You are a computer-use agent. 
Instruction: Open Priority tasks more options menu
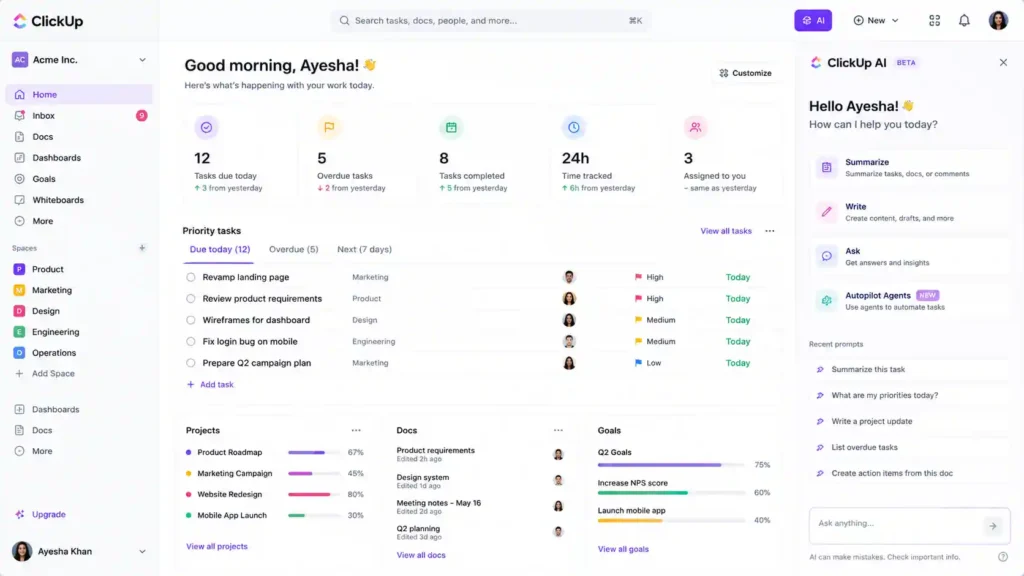click(769, 231)
